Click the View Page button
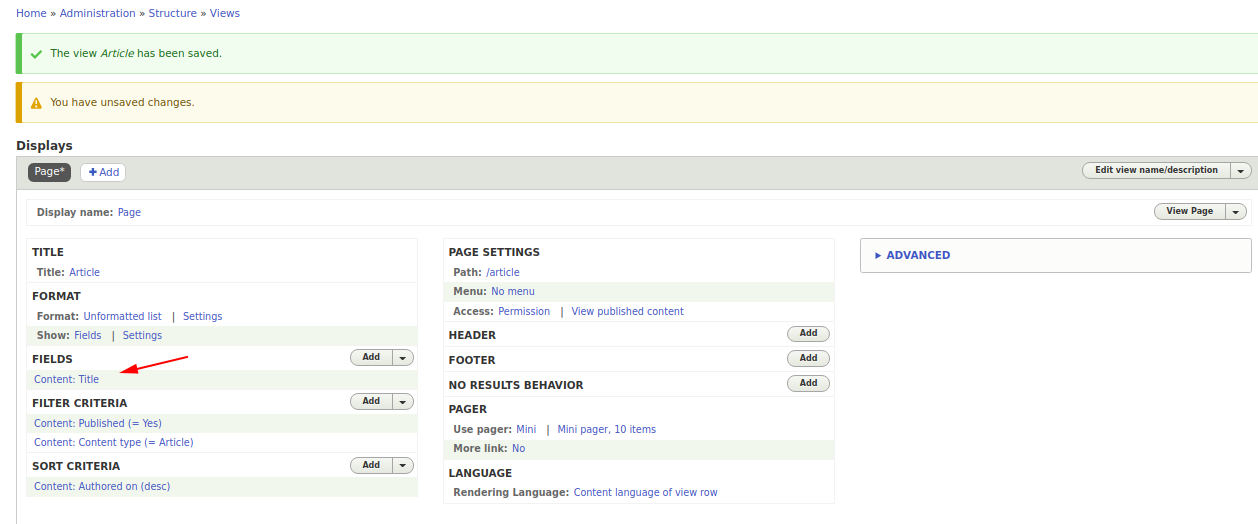This screenshot has height=524, width=1258. (1190, 211)
